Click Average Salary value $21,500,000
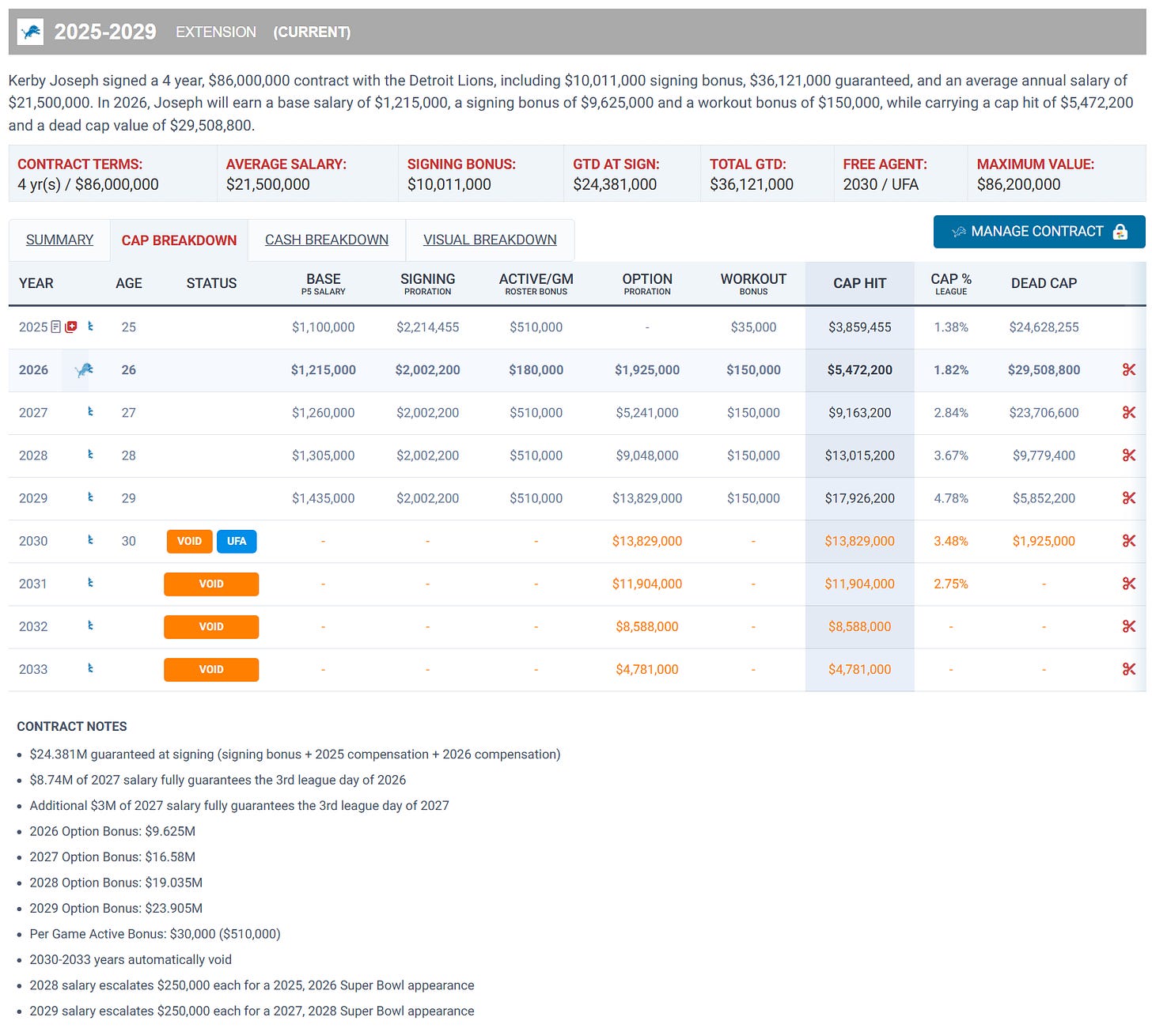Image resolution: width=1152 pixels, height=1036 pixels. coord(268,184)
